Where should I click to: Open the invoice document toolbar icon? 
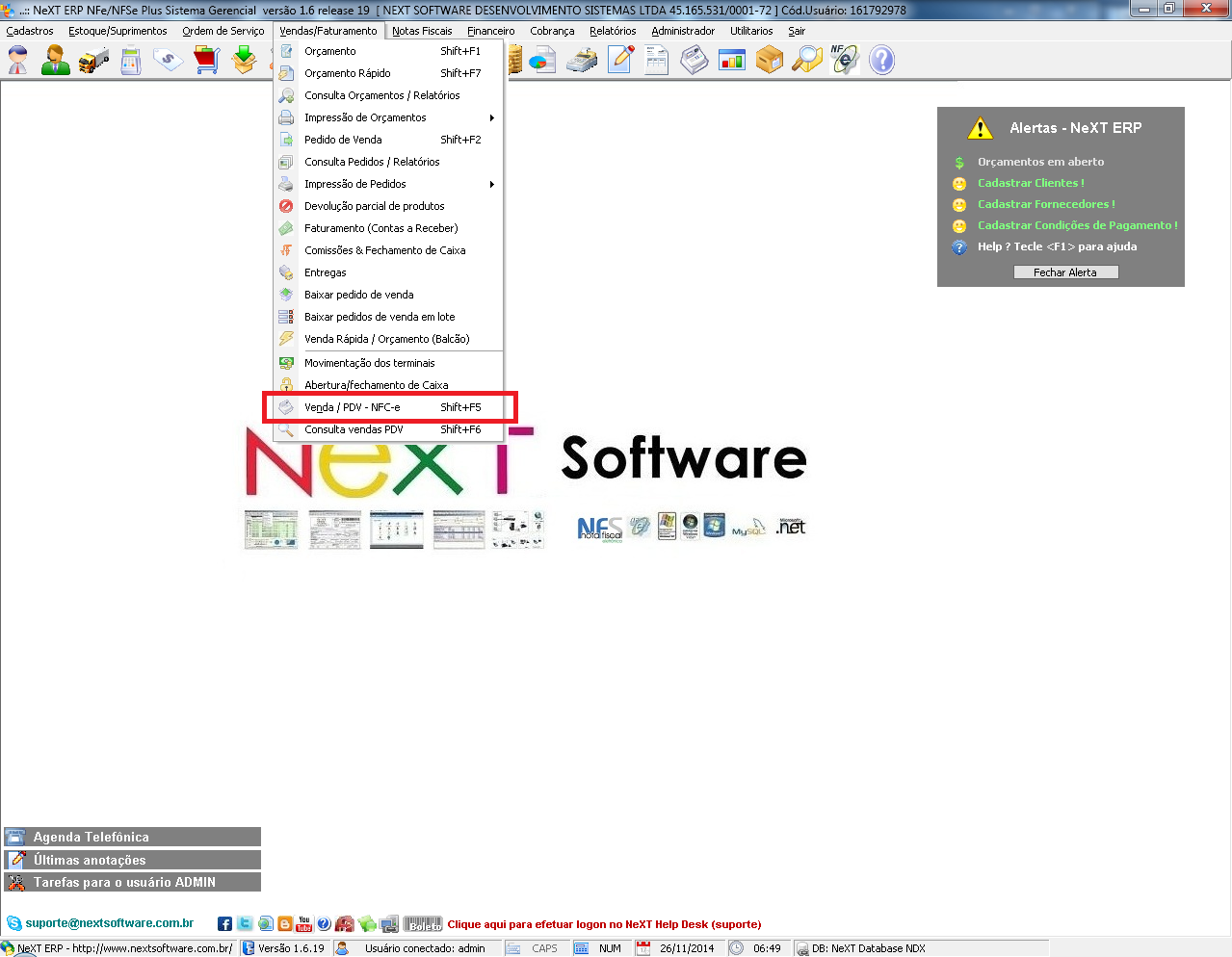point(657,61)
